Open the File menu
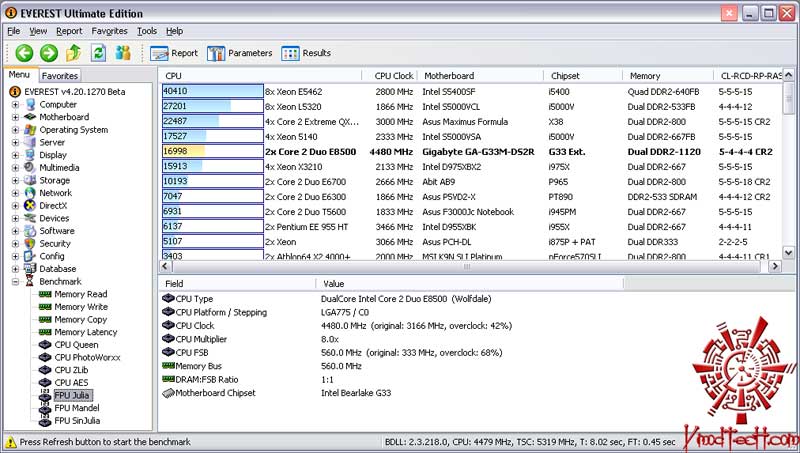The width and height of the screenshot is (800, 453). pos(14,31)
